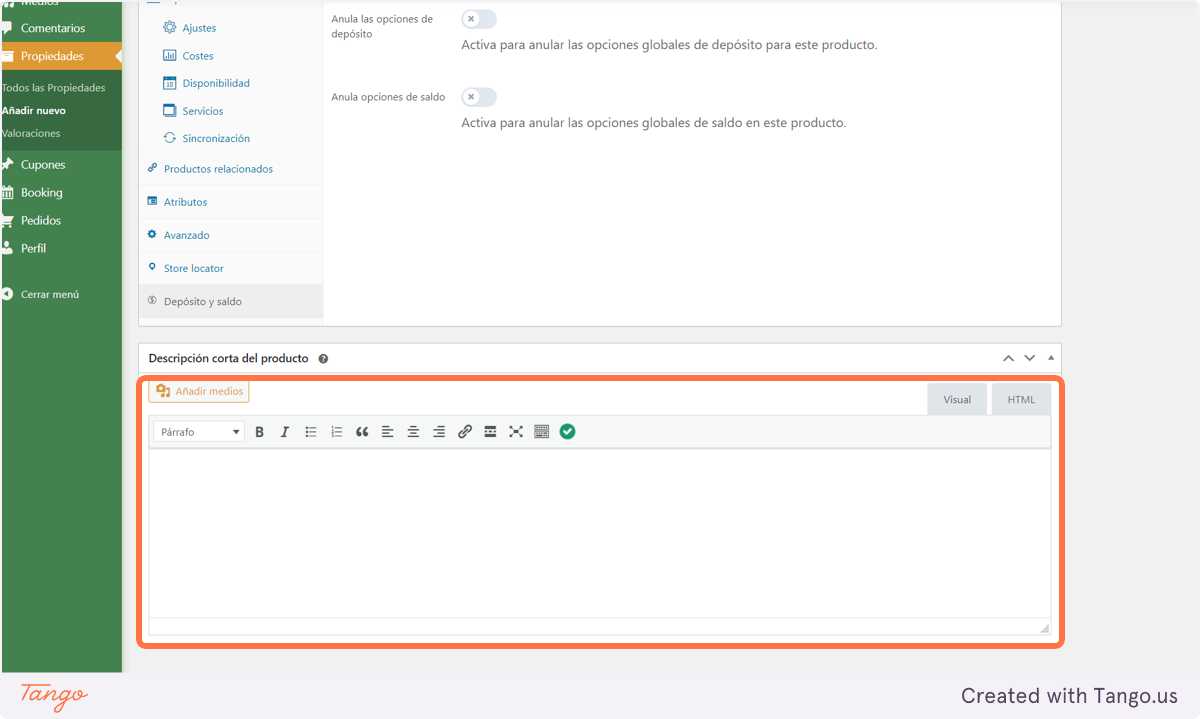Click the Añadir medios button
The image size is (1200, 719).
[x=199, y=391]
